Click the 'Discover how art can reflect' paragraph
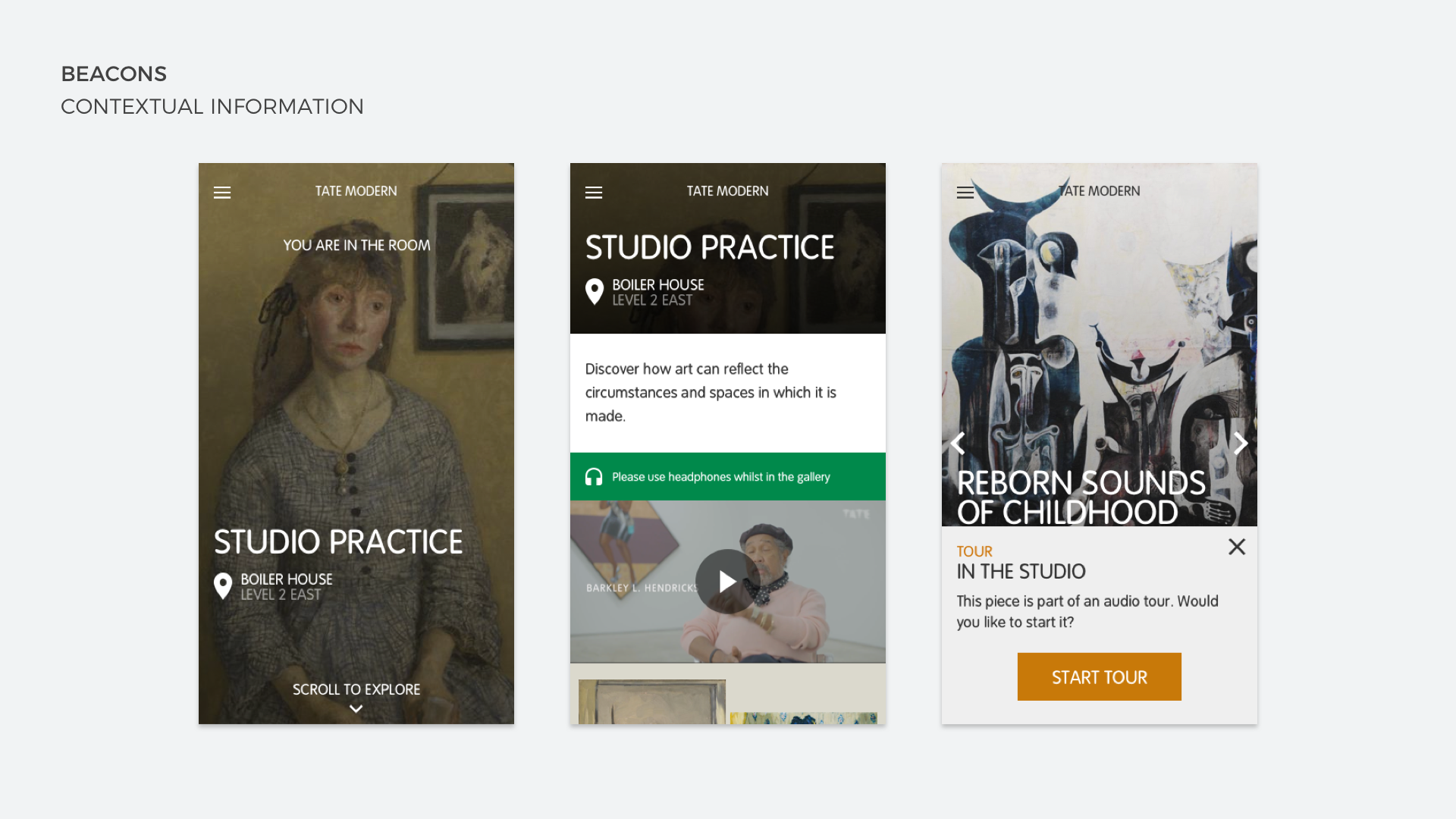The image size is (1456, 819). [711, 392]
